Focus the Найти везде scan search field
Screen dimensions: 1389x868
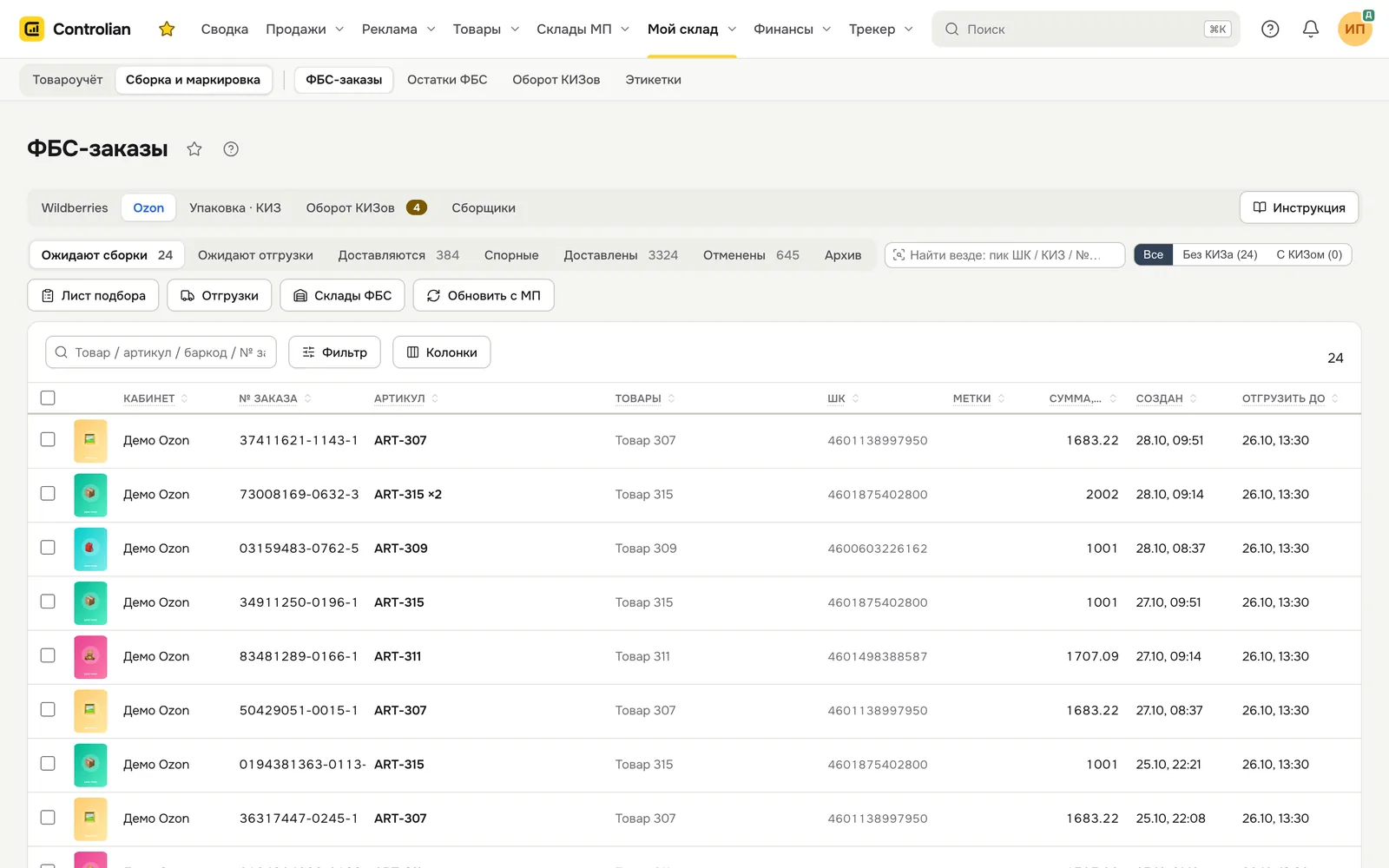(1004, 255)
